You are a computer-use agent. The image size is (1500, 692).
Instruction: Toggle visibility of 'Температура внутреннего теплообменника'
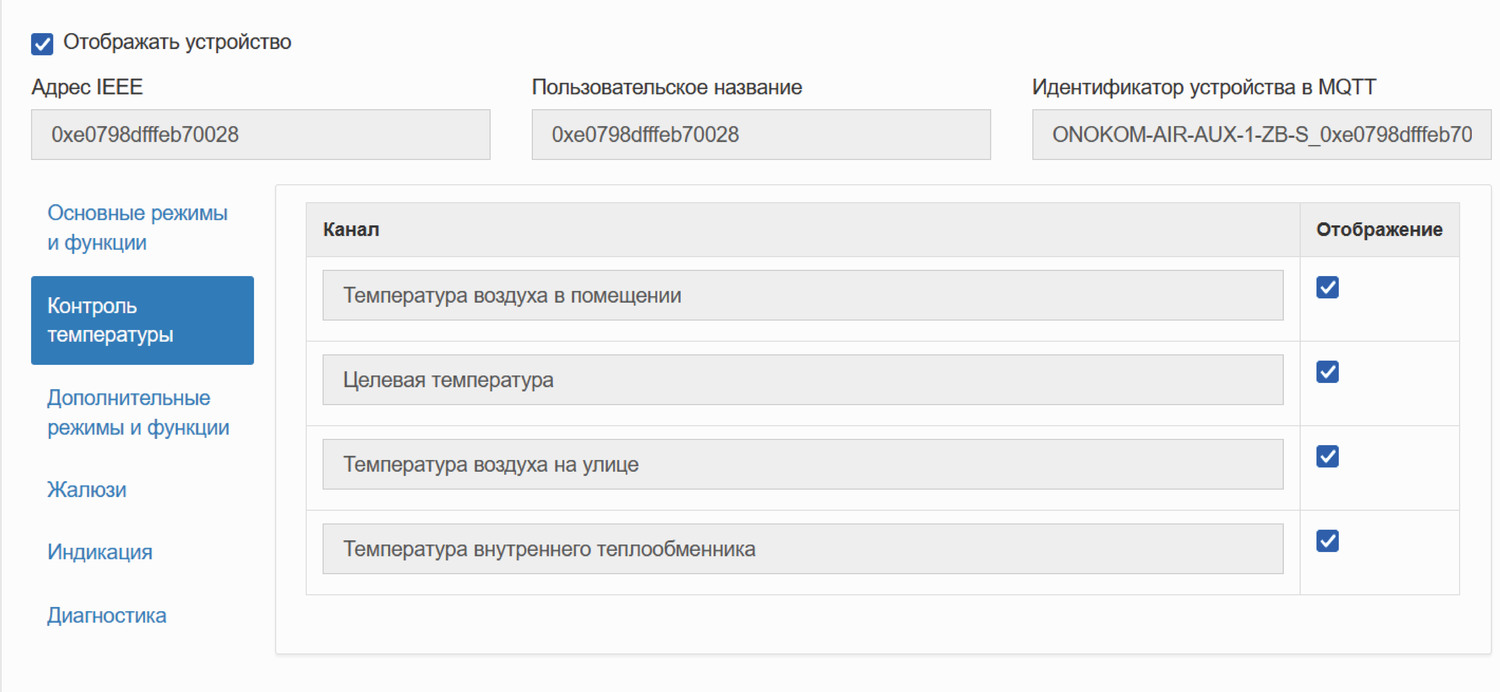[1326, 541]
